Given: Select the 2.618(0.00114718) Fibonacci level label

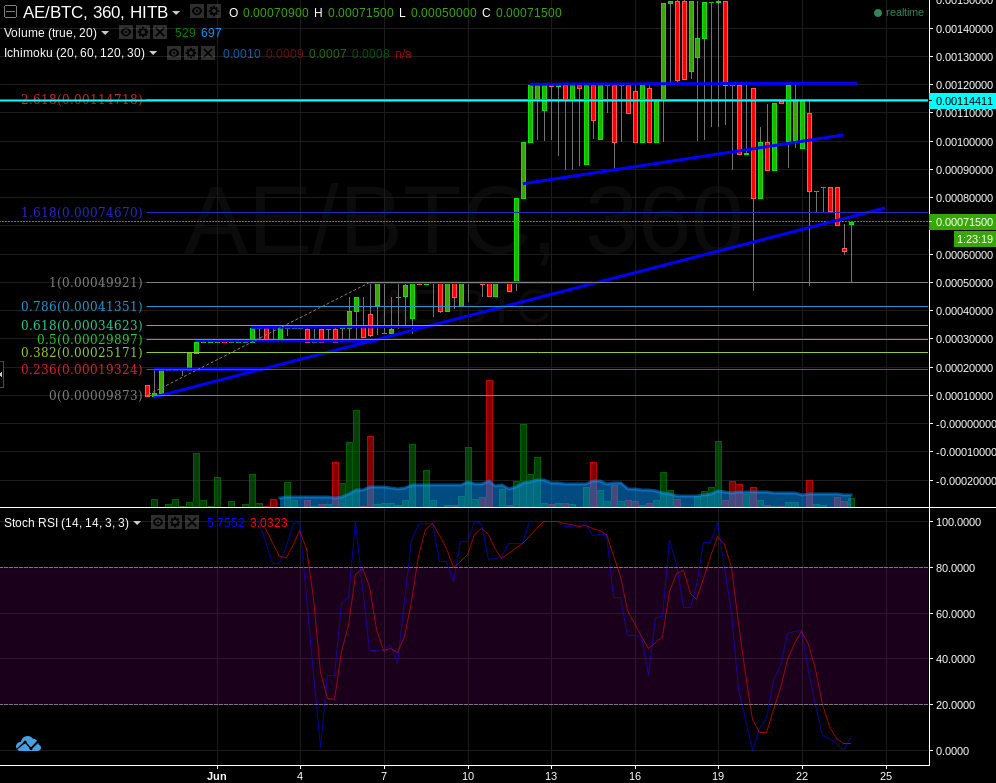Looking at the screenshot, I should (82, 99).
